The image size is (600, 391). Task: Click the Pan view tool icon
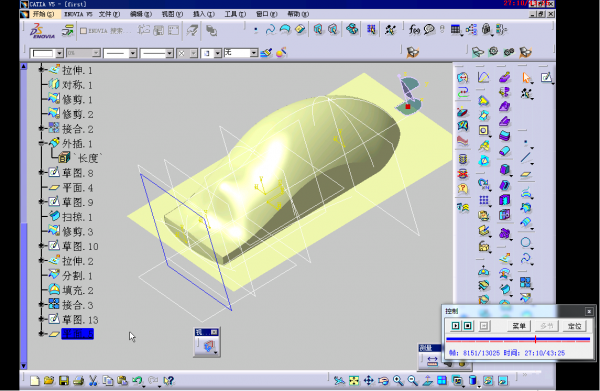pyautogui.click(x=368, y=380)
